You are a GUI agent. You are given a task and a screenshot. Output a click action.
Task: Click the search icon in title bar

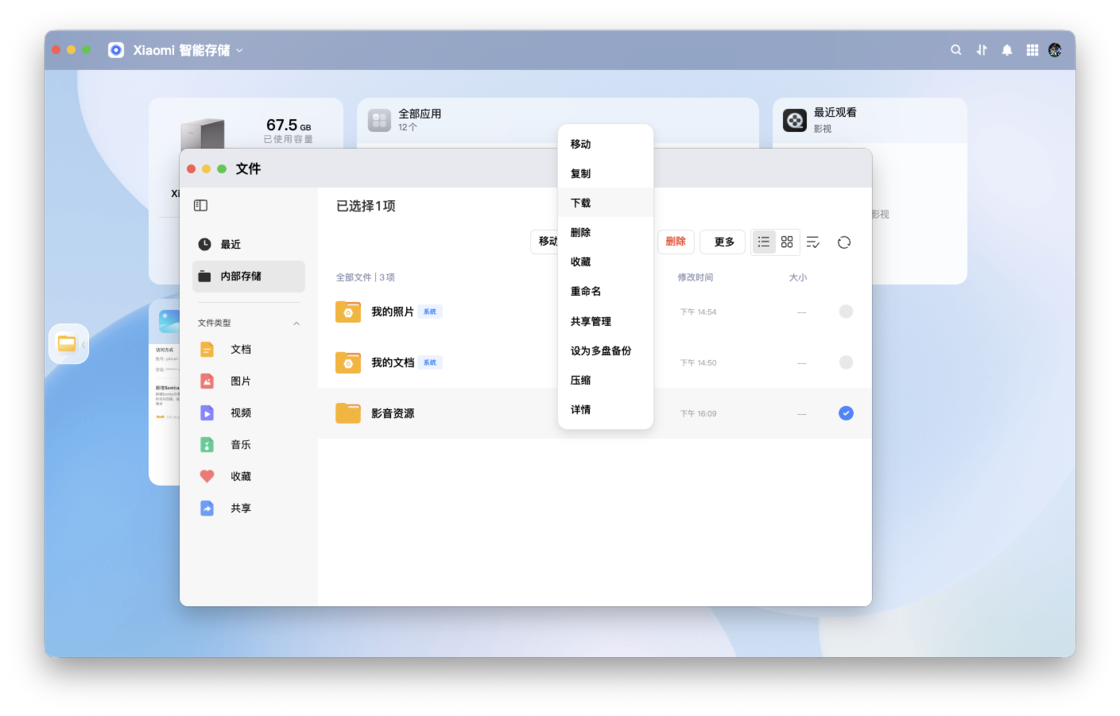[x=955, y=50]
